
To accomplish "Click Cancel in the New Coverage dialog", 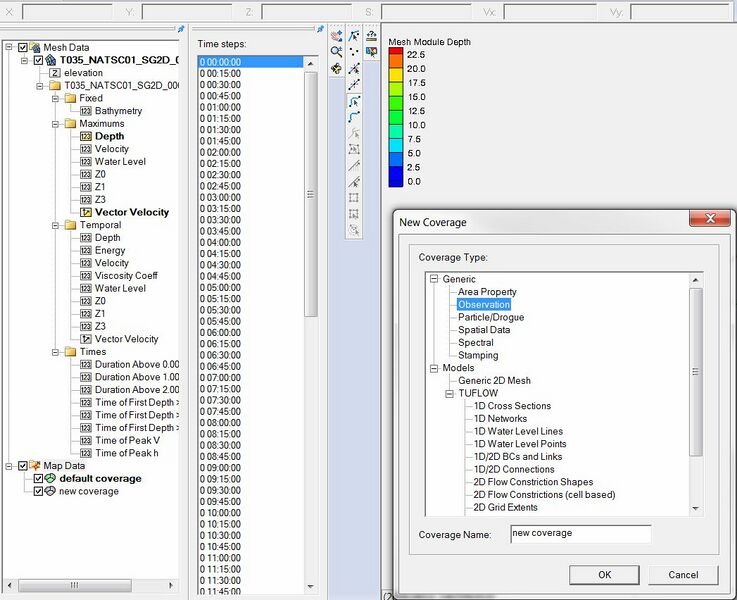I will pos(683,575).
